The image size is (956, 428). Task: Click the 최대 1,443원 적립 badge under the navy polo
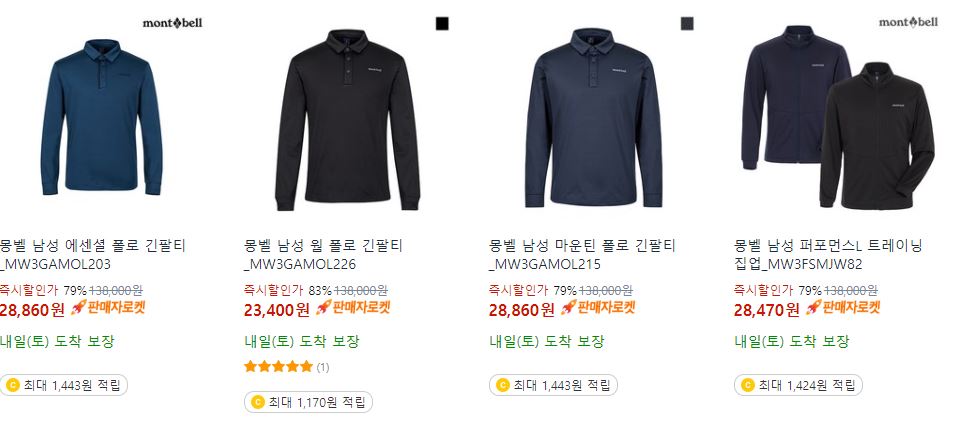(x=553, y=385)
